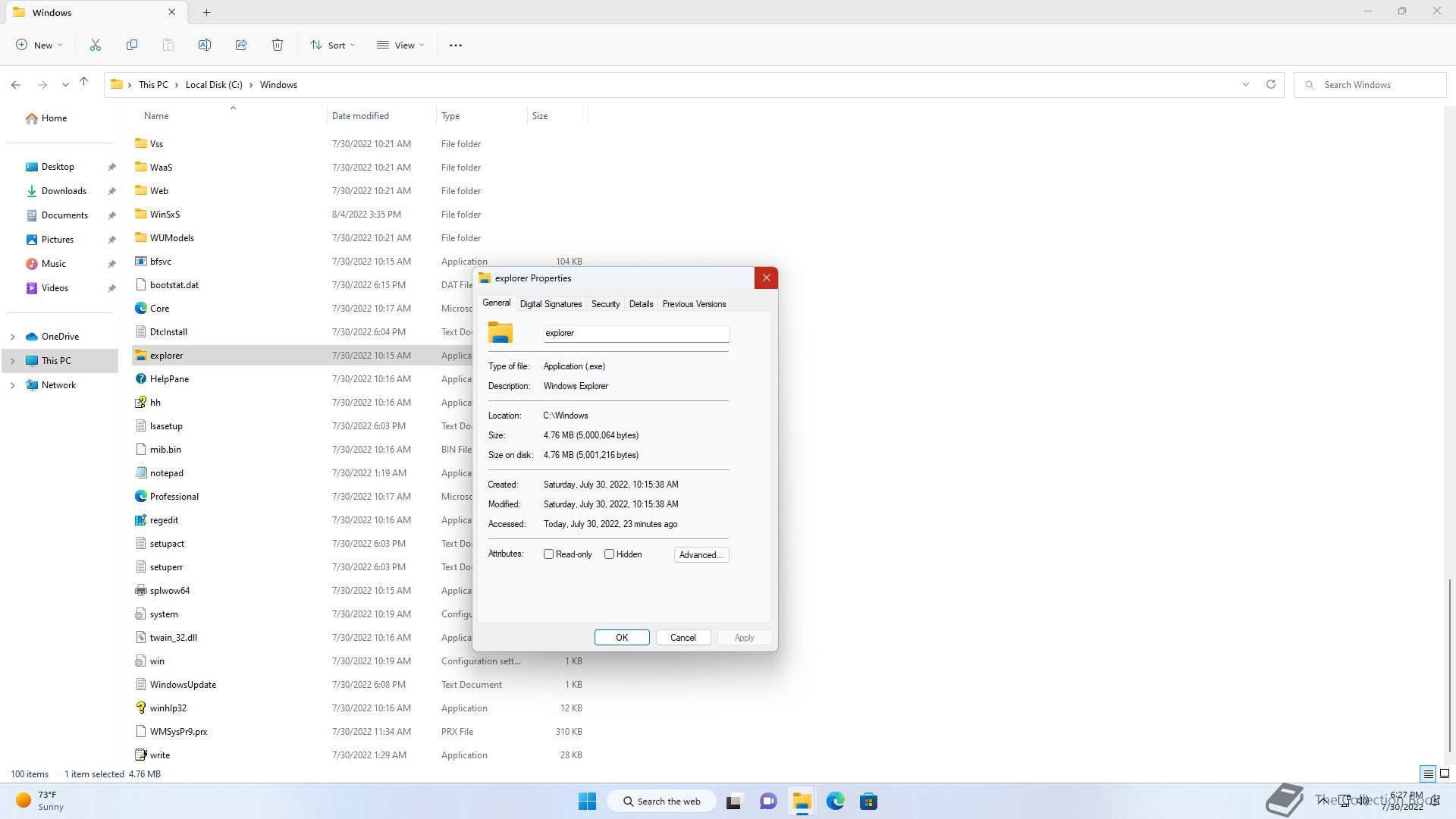This screenshot has height=819, width=1456.
Task: Open Microsoft Store from taskbar
Action: click(869, 802)
